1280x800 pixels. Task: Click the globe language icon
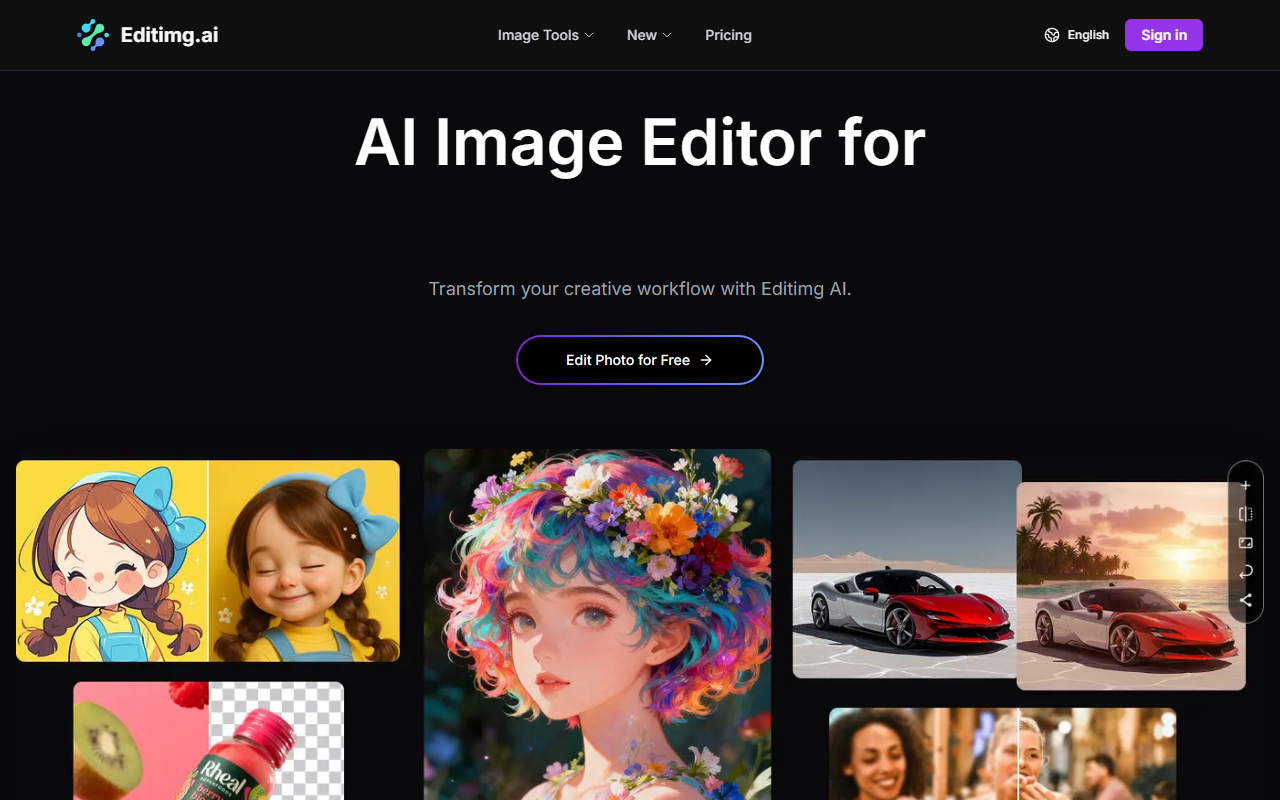[1052, 35]
